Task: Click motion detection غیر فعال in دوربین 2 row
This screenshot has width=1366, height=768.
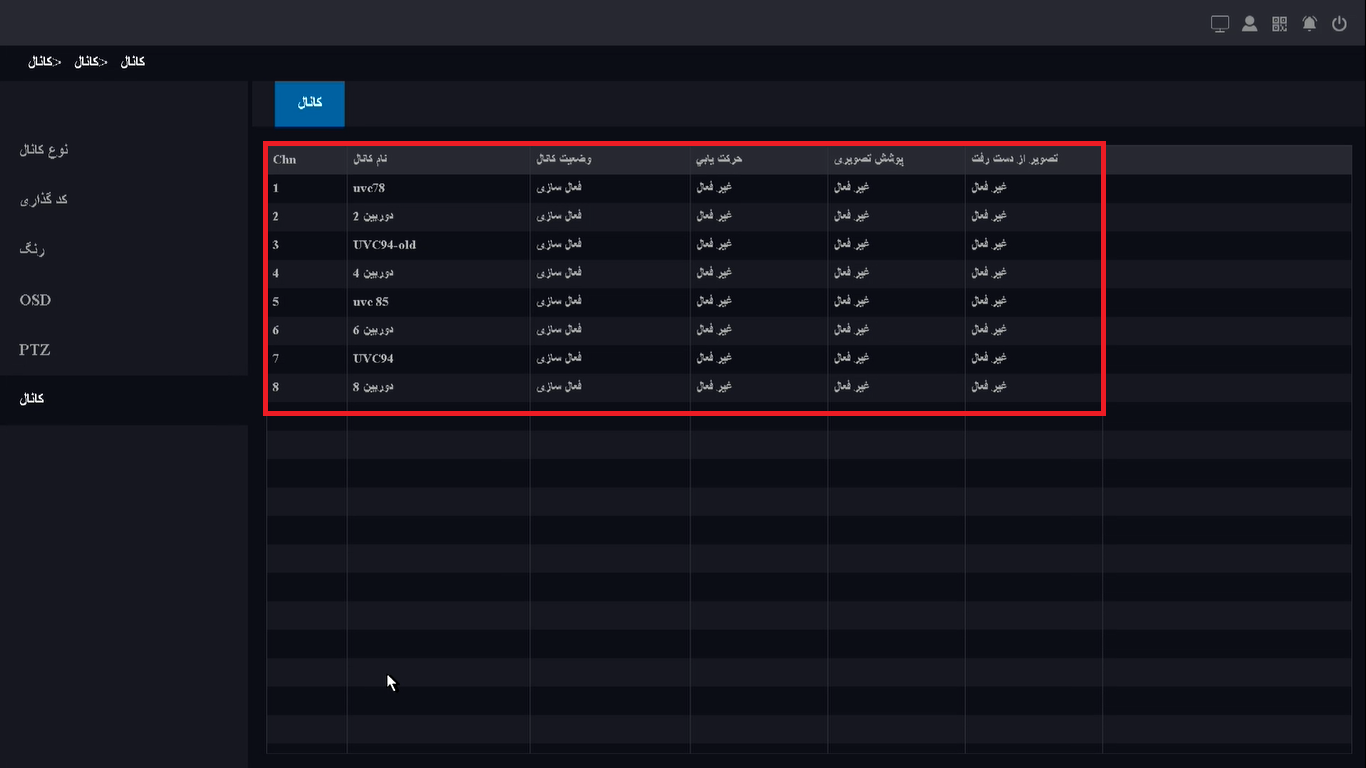Action: coord(714,216)
